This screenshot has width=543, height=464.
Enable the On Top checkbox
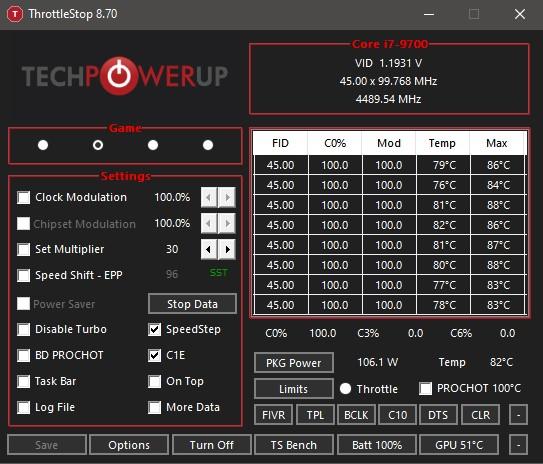coord(154,381)
